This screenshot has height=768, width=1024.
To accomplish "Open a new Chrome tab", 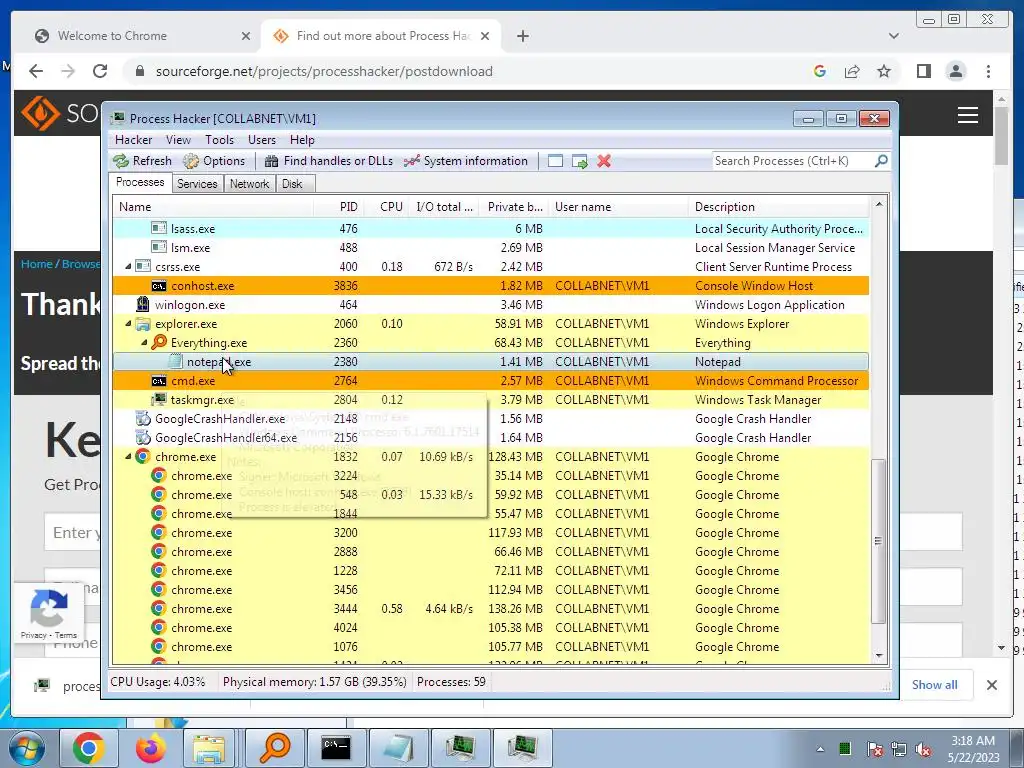I will tap(522, 36).
